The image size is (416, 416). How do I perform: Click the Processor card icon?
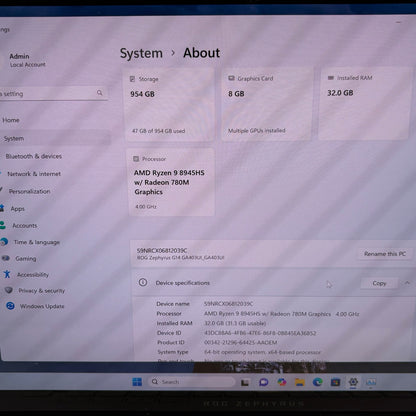point(136,159)
